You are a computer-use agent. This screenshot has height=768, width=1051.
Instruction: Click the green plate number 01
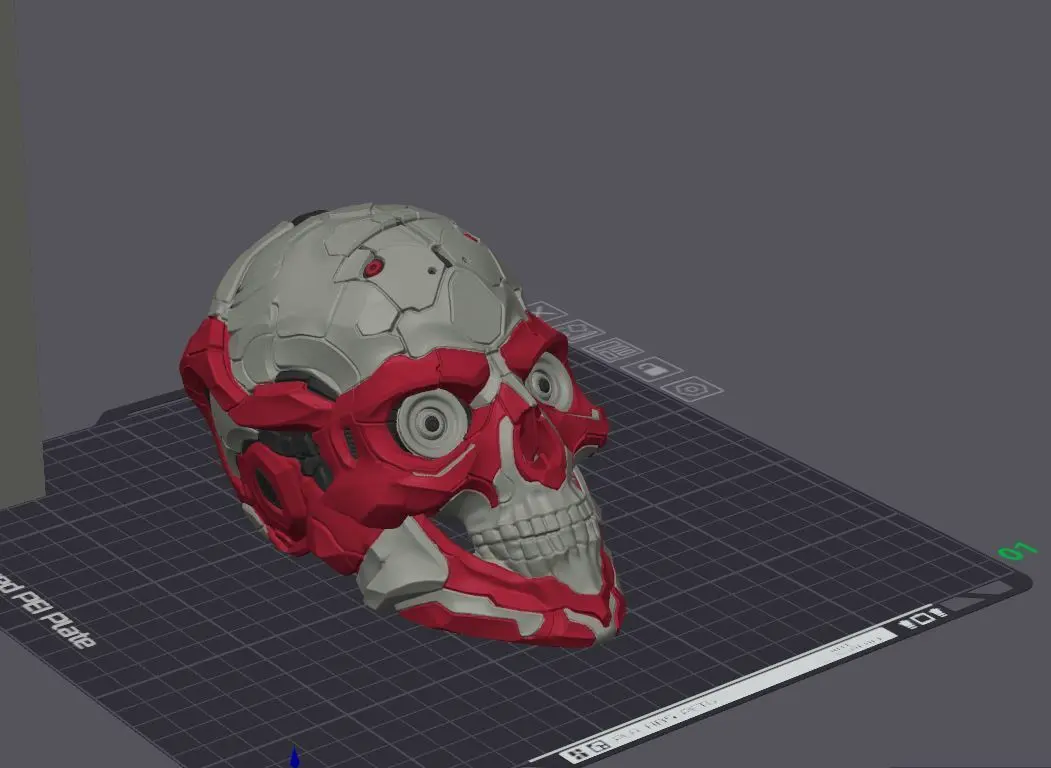pyautogui.click(x=1017, y=551)
